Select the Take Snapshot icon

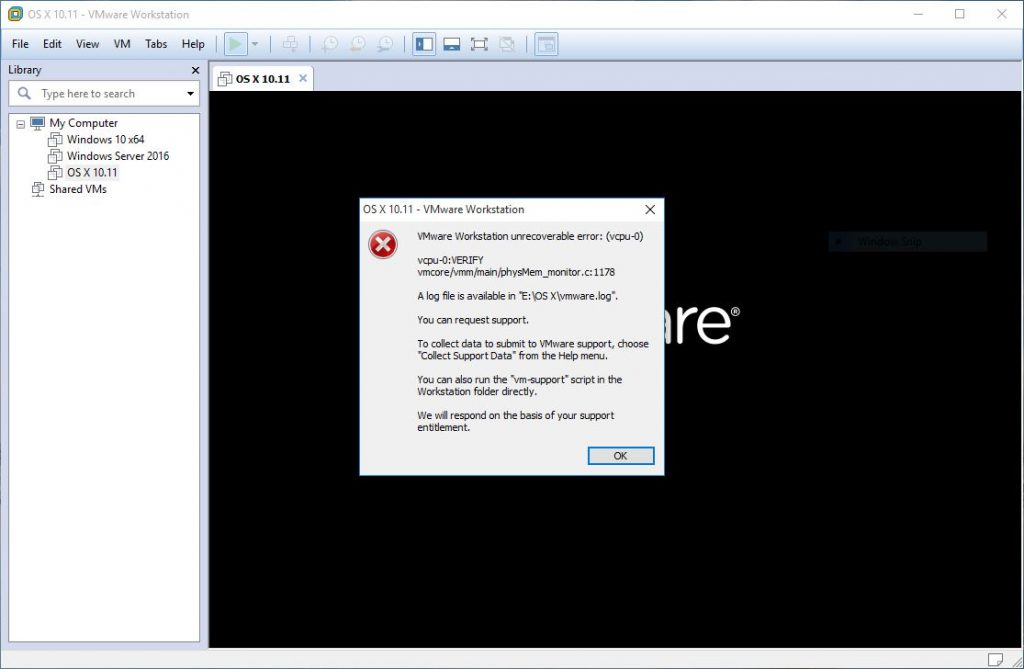click(x=330, y=44)
